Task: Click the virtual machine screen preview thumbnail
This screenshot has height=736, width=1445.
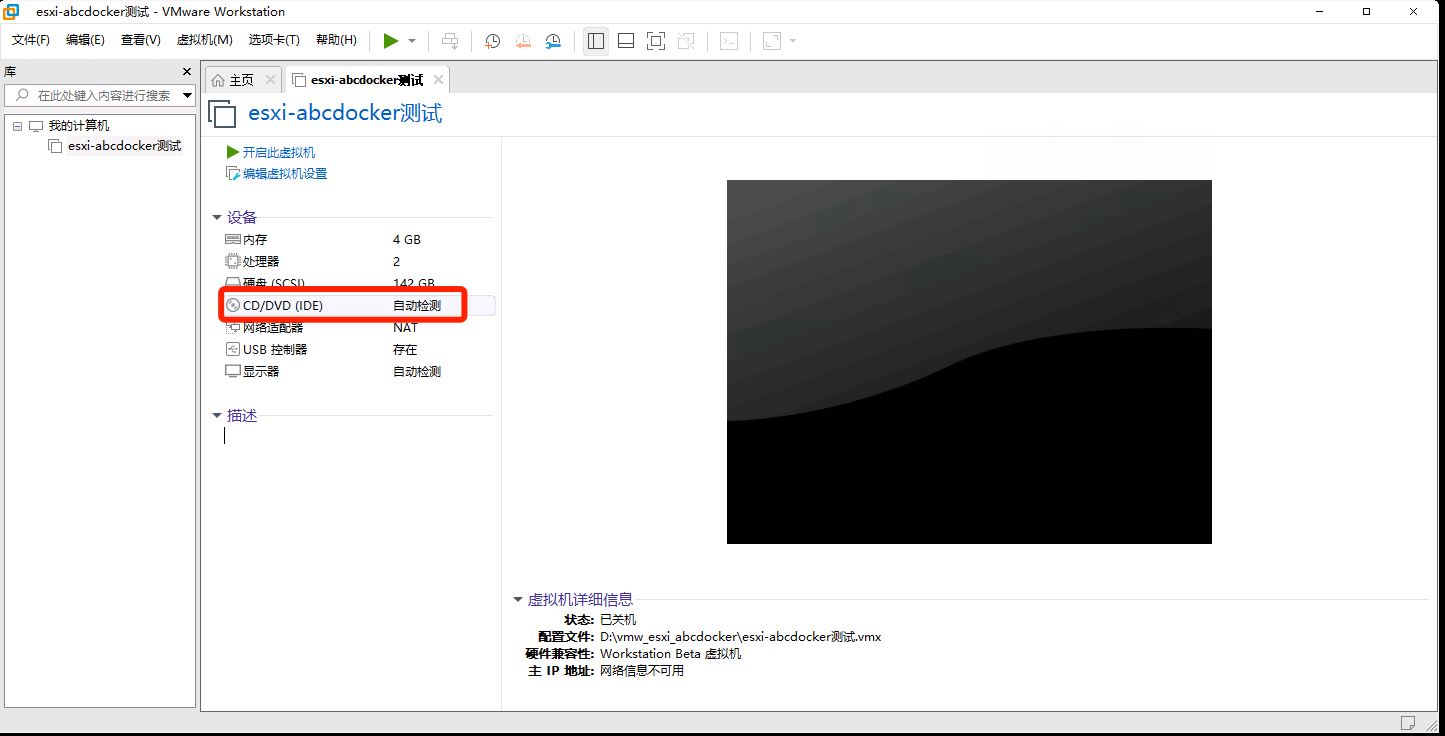Action: pos(969,362)
